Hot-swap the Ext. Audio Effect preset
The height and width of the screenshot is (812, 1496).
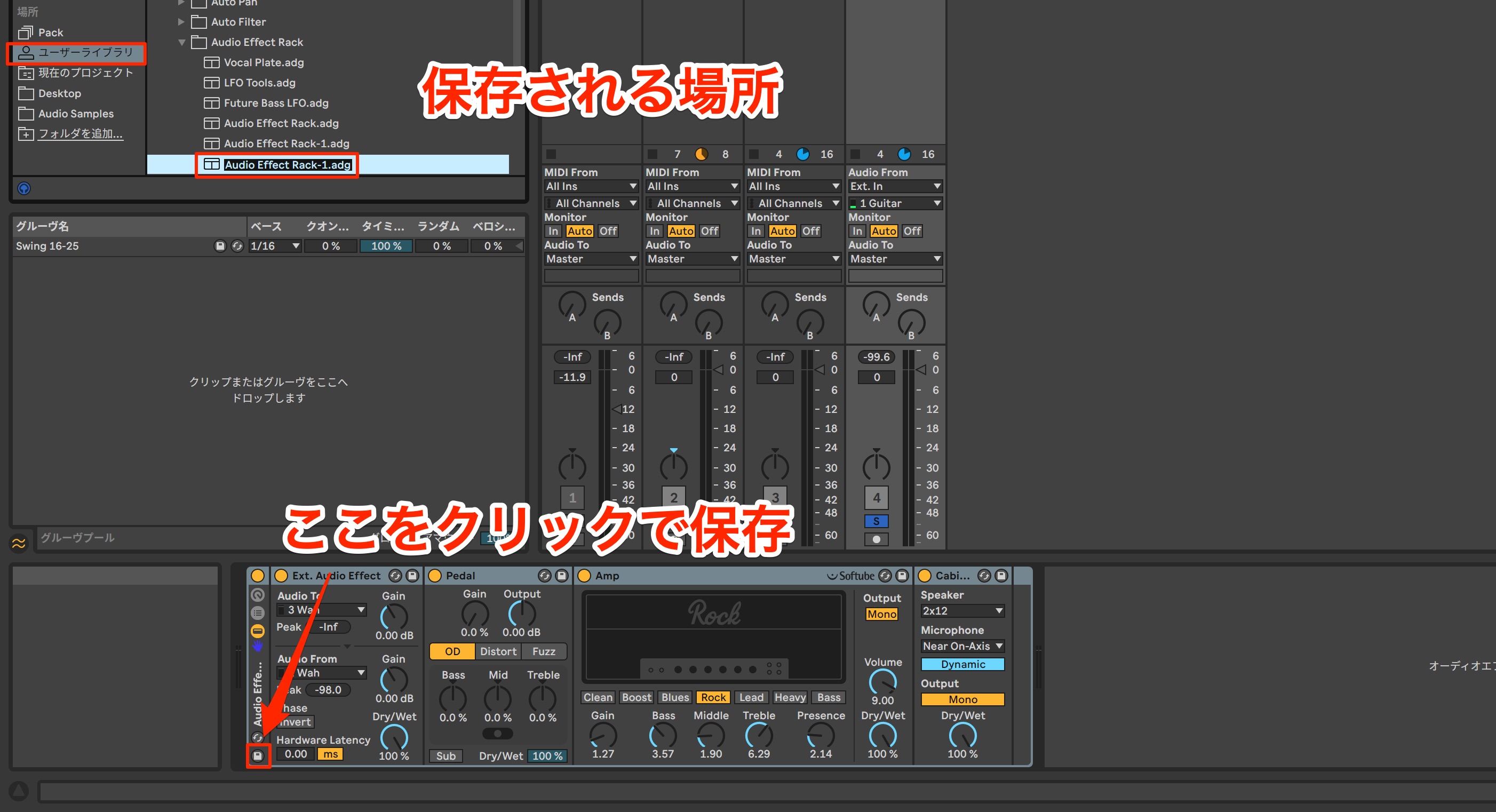coord(395,576)
